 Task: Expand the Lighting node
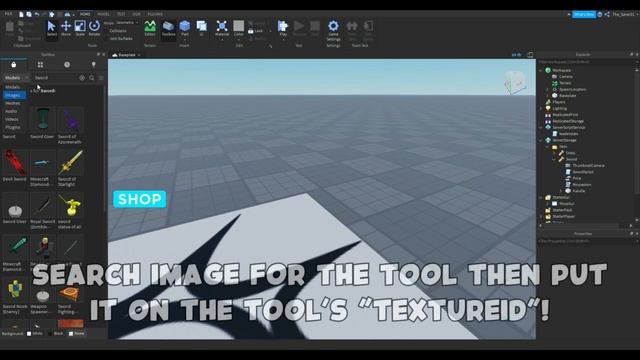point(541,108)
